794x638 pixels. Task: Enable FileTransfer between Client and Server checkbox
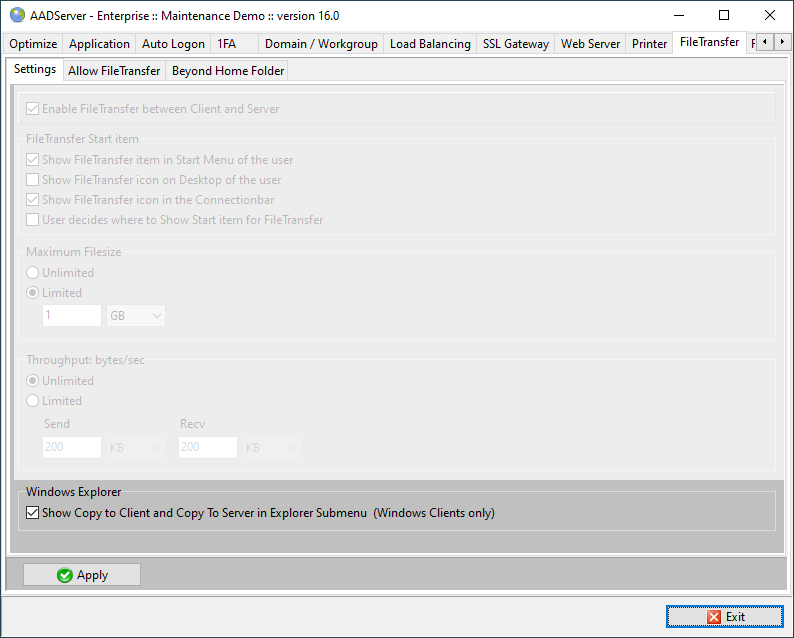(34, 109)
